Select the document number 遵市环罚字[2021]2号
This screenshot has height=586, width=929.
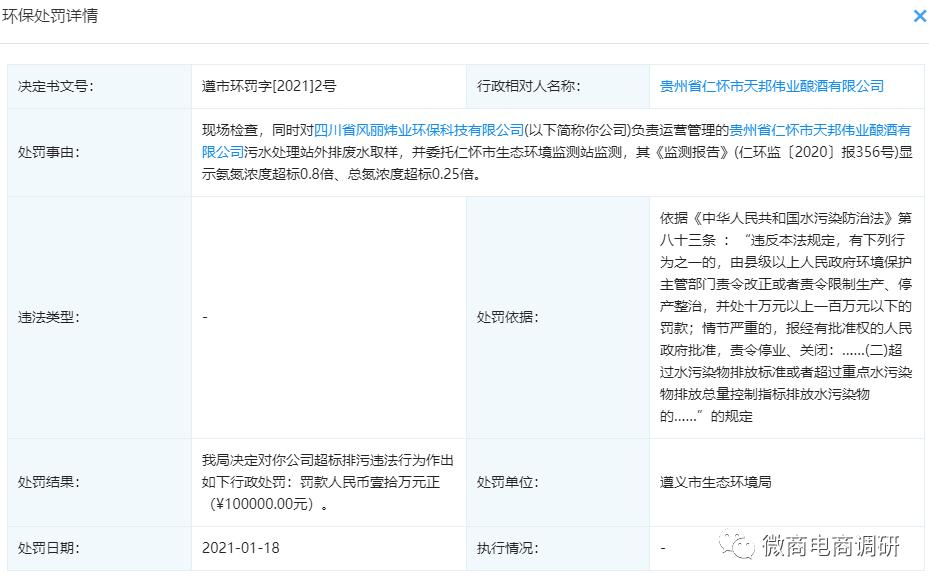pyautogui.click(x=269, y=87)
